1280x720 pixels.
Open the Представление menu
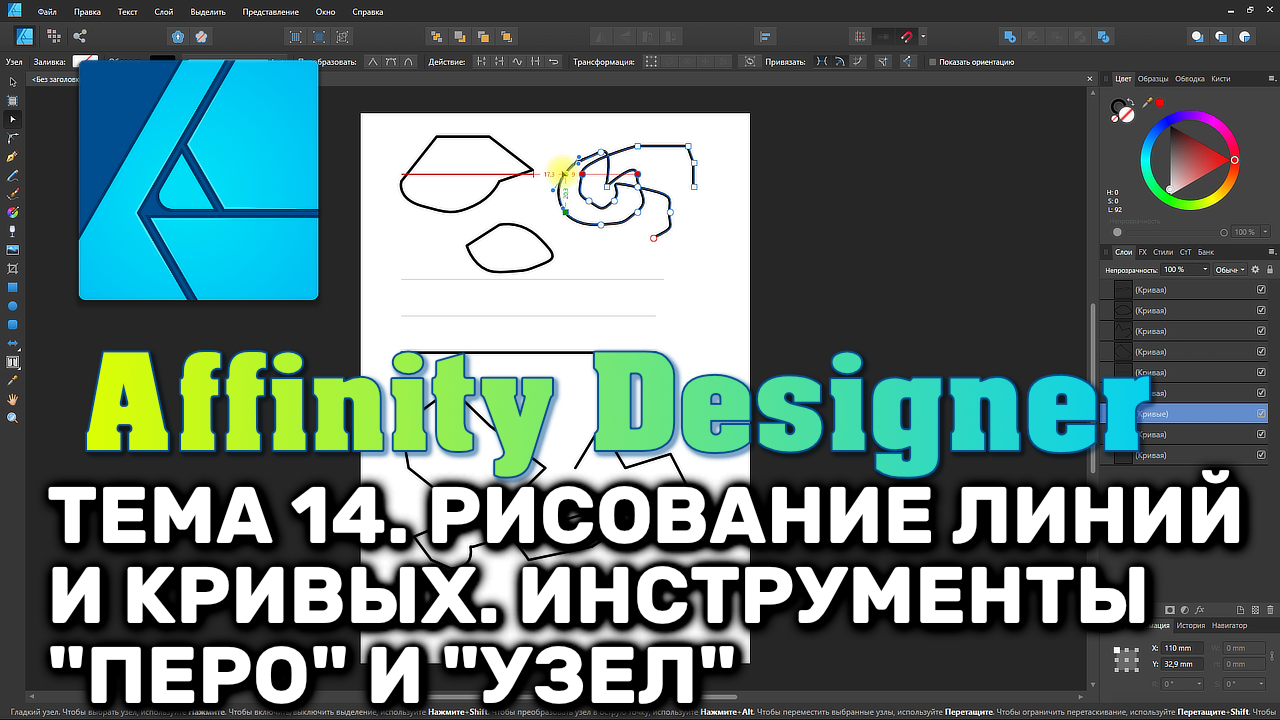(268, 13)
